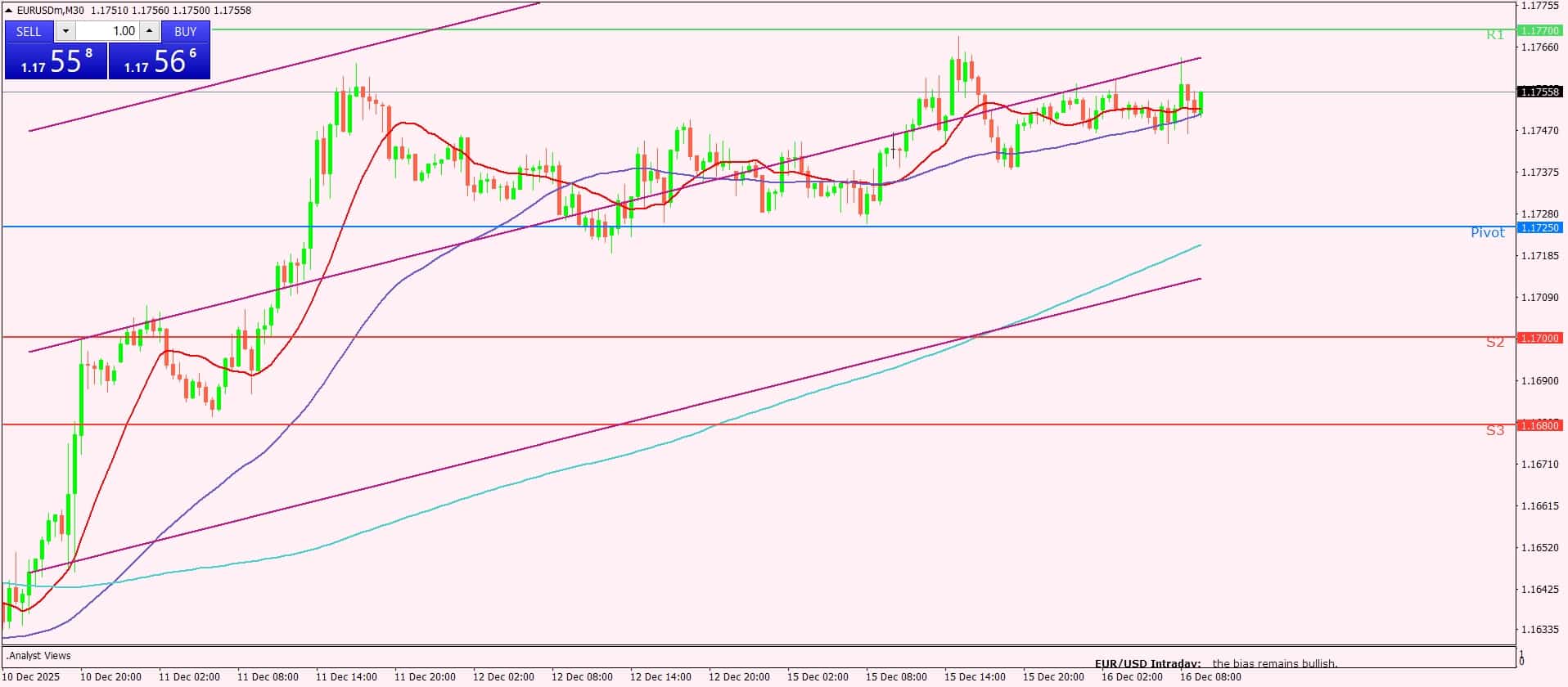Click the 1.17700 R1 price tag
The width and height of the screenshot is (1568, 687).
click(x=1539, y=30)
